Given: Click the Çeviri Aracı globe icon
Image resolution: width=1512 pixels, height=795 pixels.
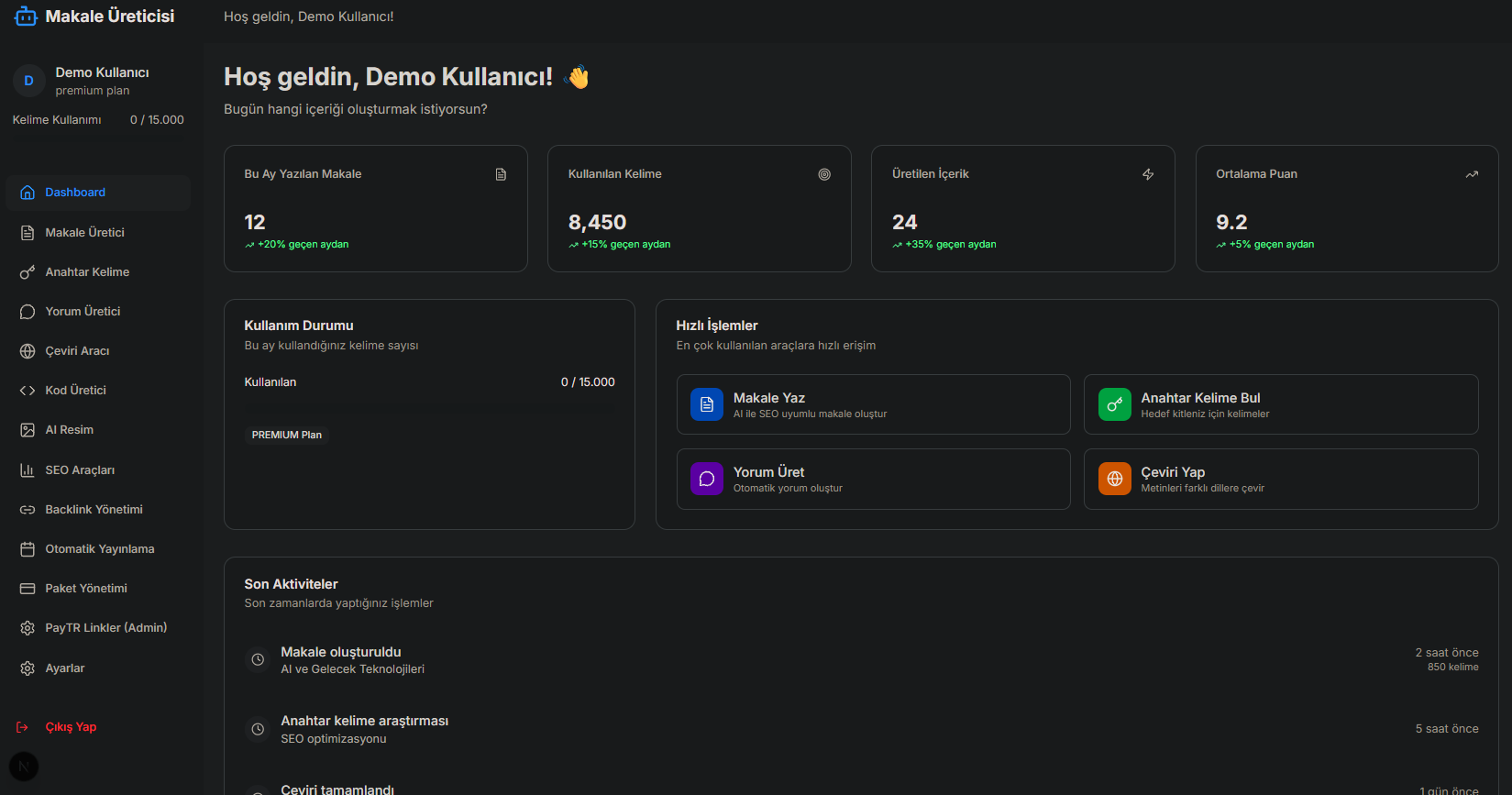Looking at the screenshot, I should (x=28, y=351).
